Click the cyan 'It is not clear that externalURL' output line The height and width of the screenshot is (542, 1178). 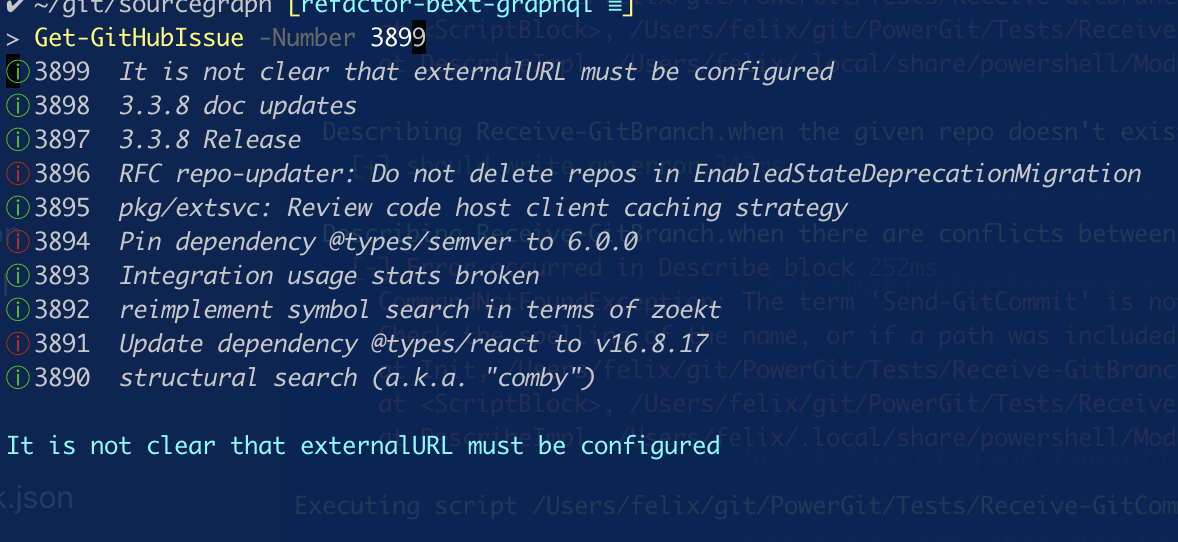[363, 446]
